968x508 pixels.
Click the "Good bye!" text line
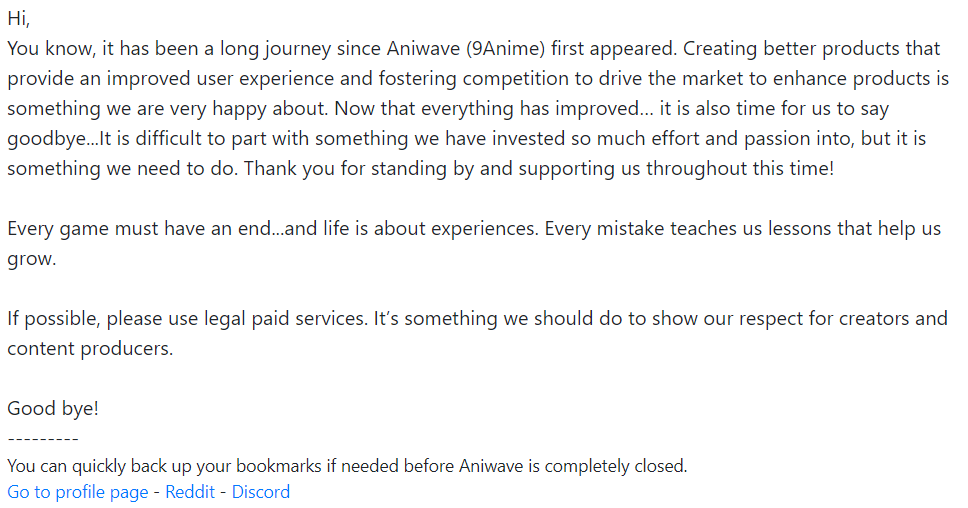[x=53, y=408]
